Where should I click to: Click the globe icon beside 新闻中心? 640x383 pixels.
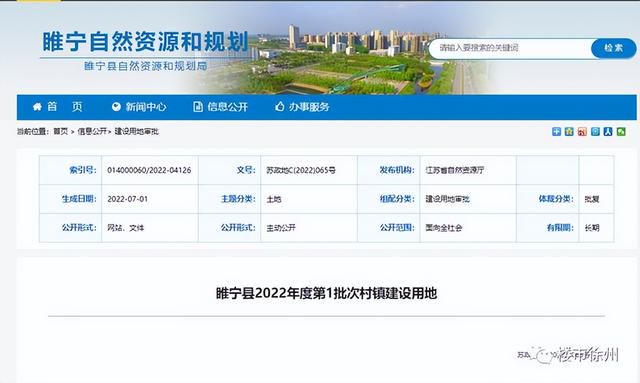(116, 107)
